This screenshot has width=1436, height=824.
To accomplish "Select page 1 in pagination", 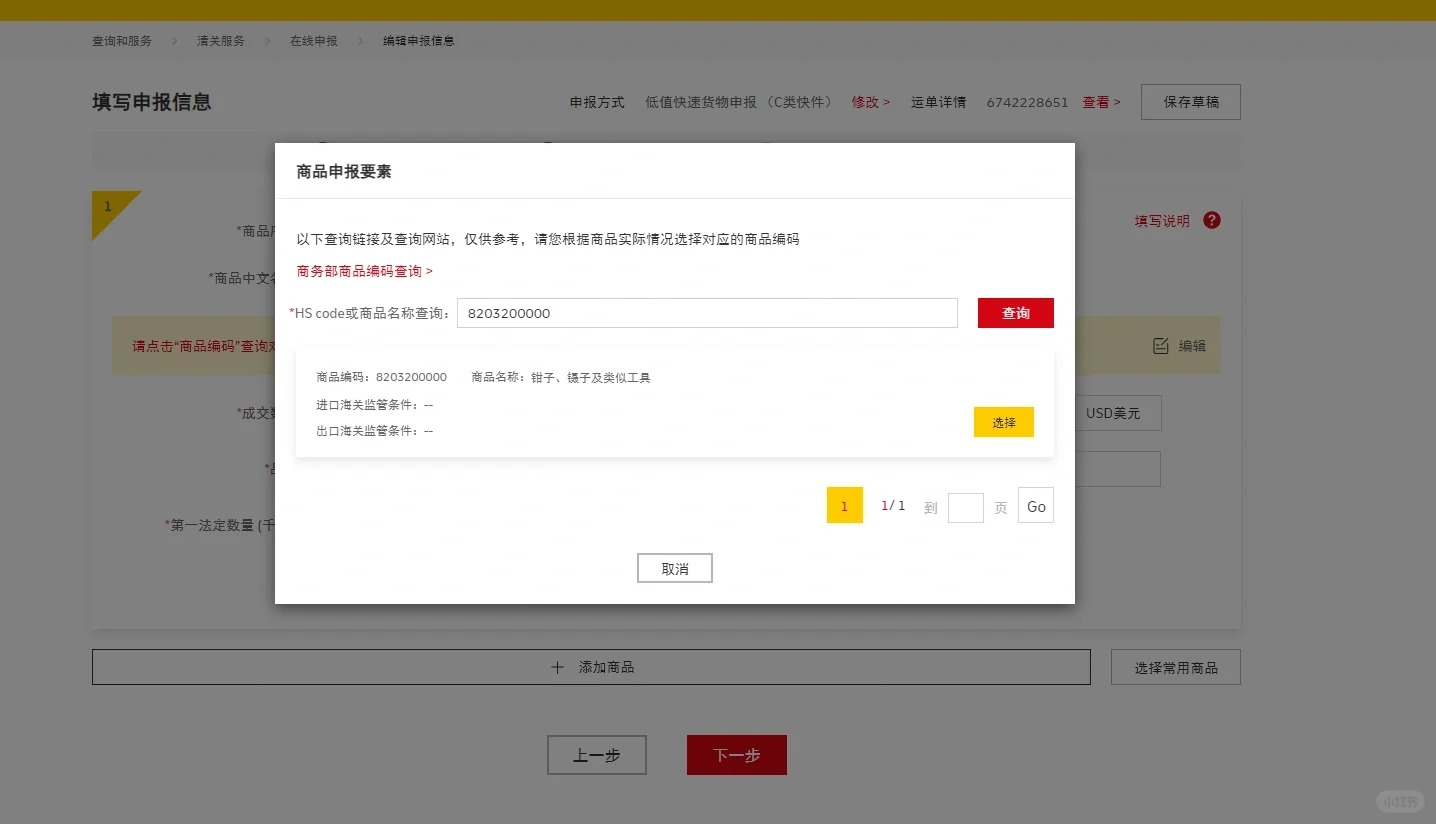I will [844, 506].
